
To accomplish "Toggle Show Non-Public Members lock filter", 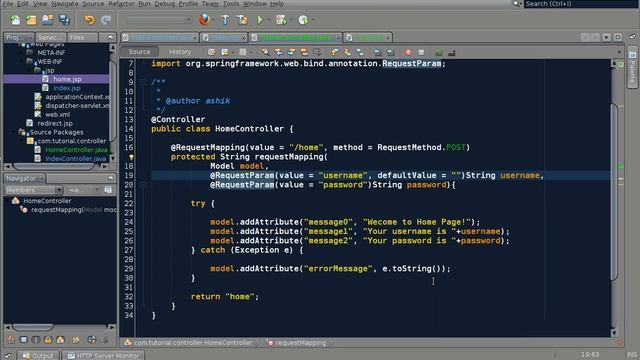I will pos(48,340).
